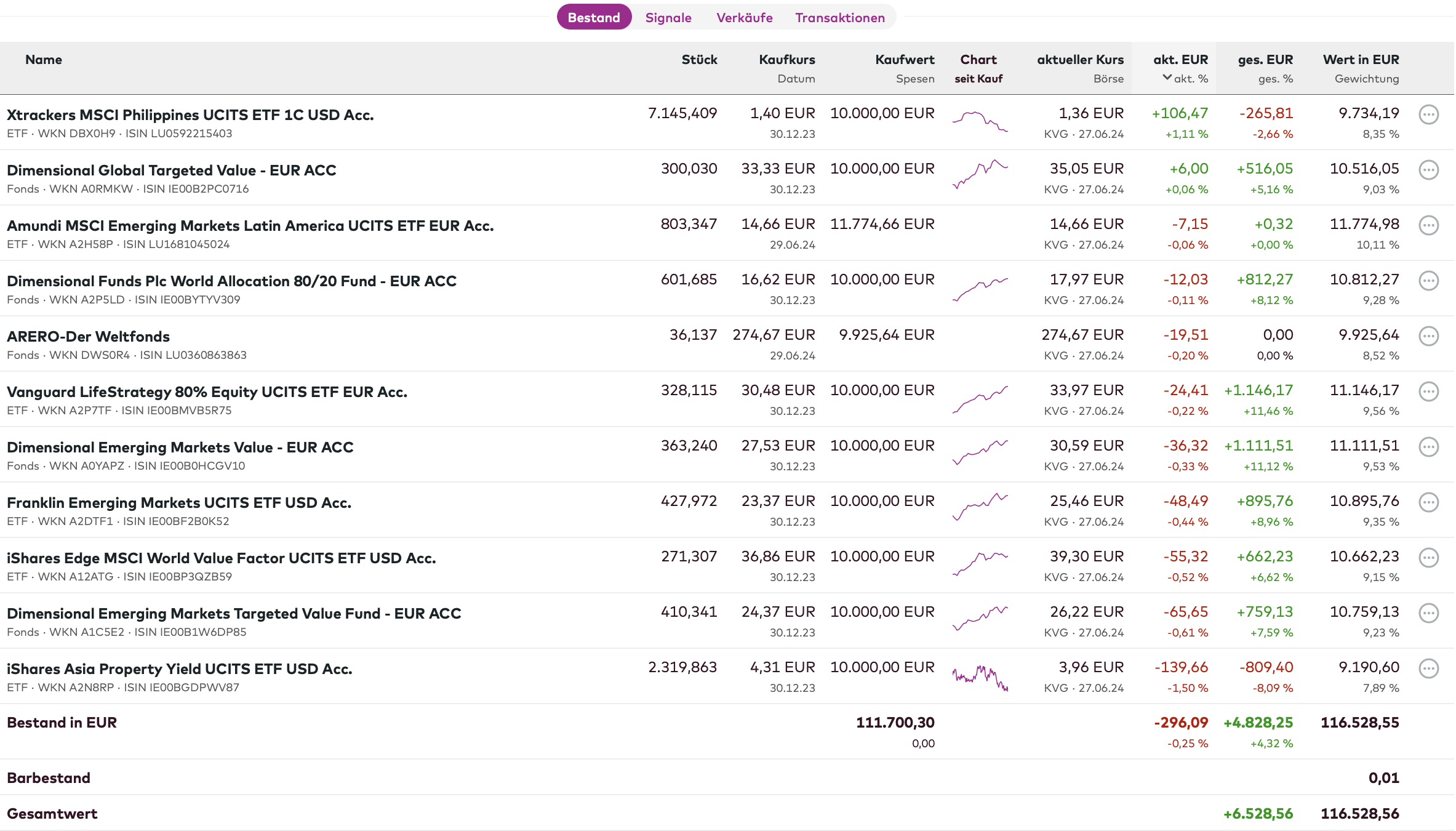The height and width of the screenshot is (831, 1456).
Task: Open options menu for Xtrackers MSCI Philippines row
Action: coord(1428,114)
